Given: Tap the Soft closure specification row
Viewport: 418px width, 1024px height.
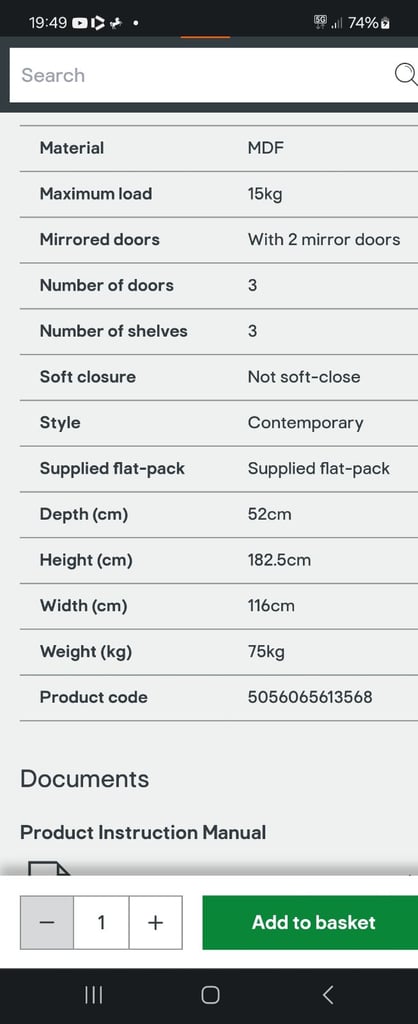Looking at the screenshot, I should (219, 377).
